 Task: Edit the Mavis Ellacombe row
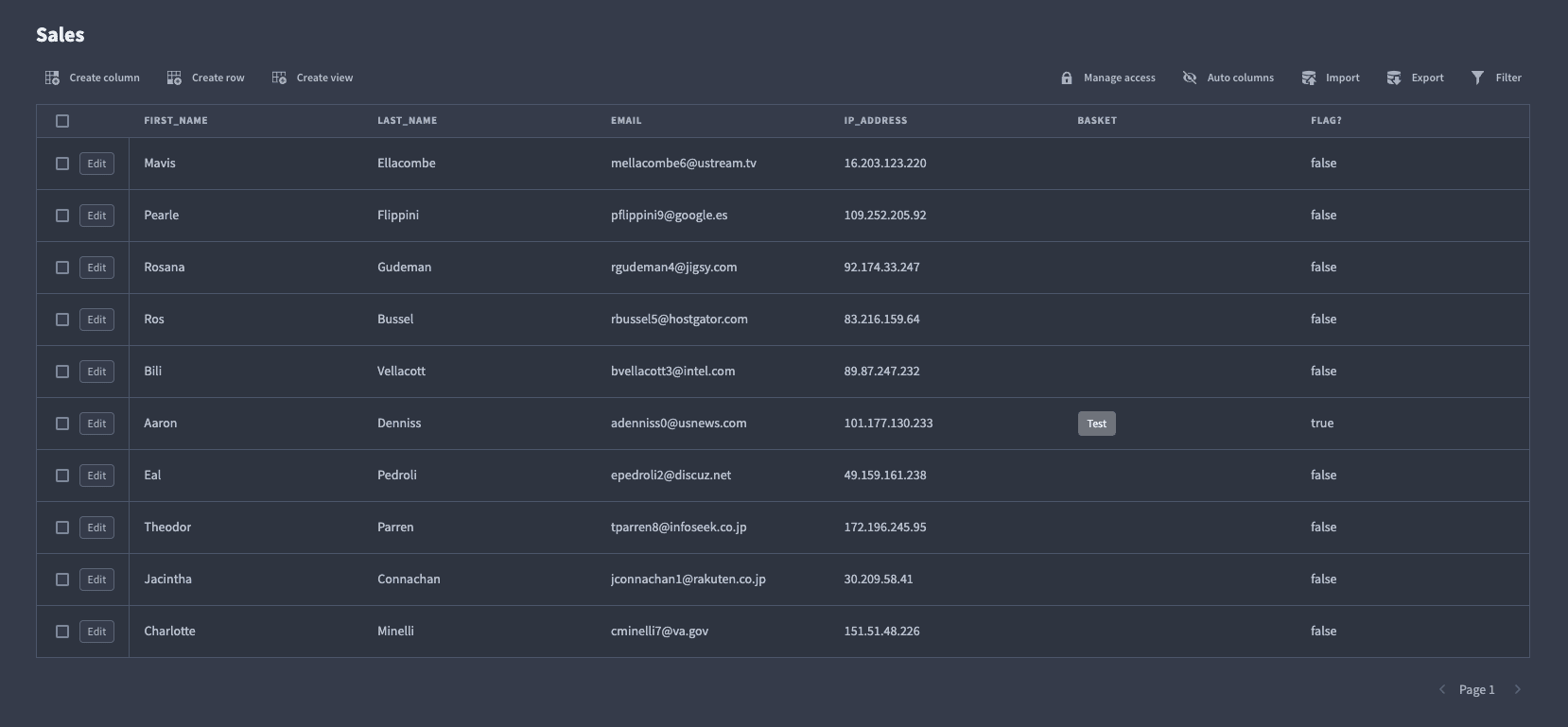pos(96,164)
